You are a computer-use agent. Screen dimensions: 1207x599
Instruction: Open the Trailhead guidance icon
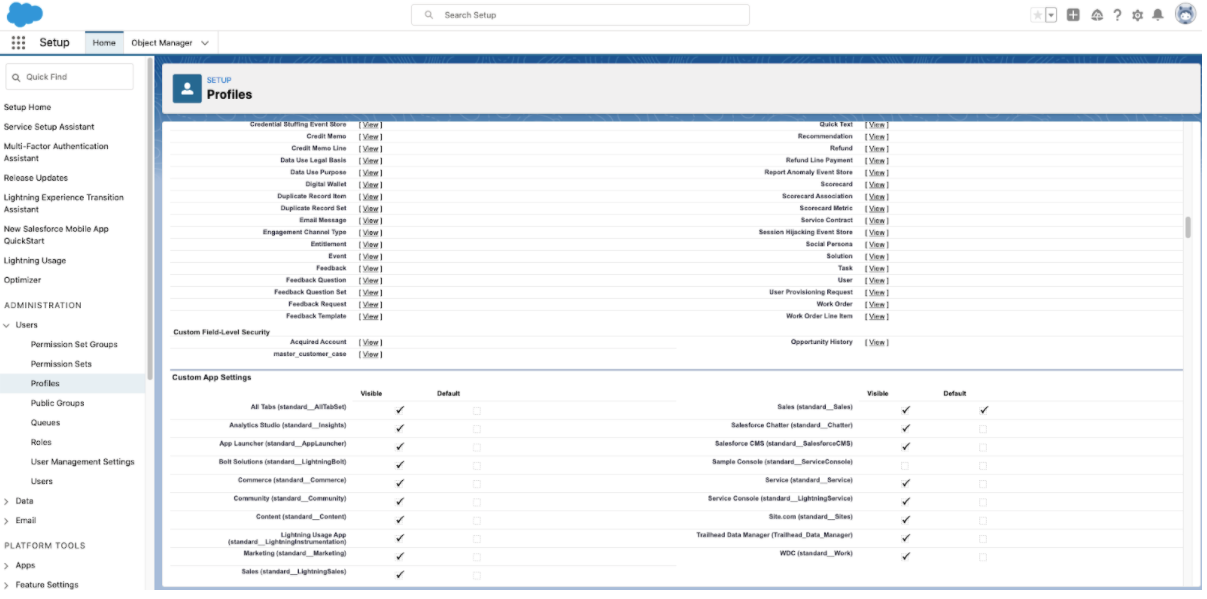[1097, 15]
